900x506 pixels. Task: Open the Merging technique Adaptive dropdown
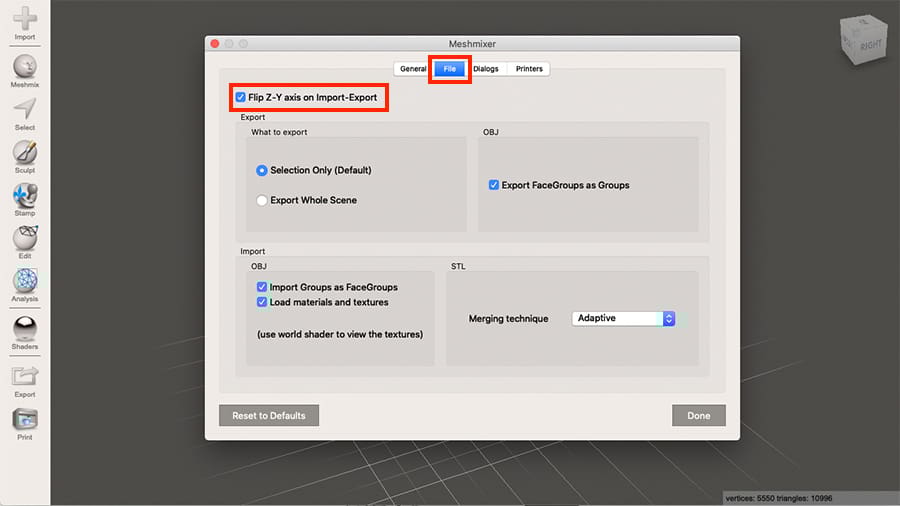point(623,318)
